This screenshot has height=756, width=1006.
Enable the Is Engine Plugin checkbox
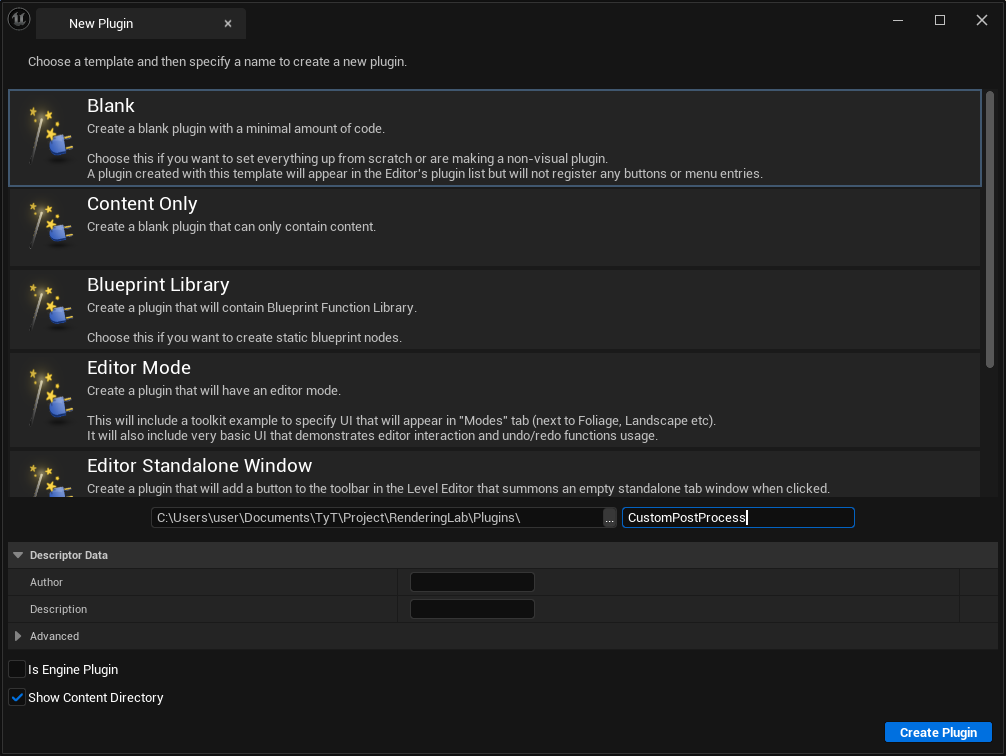[17, 669]
